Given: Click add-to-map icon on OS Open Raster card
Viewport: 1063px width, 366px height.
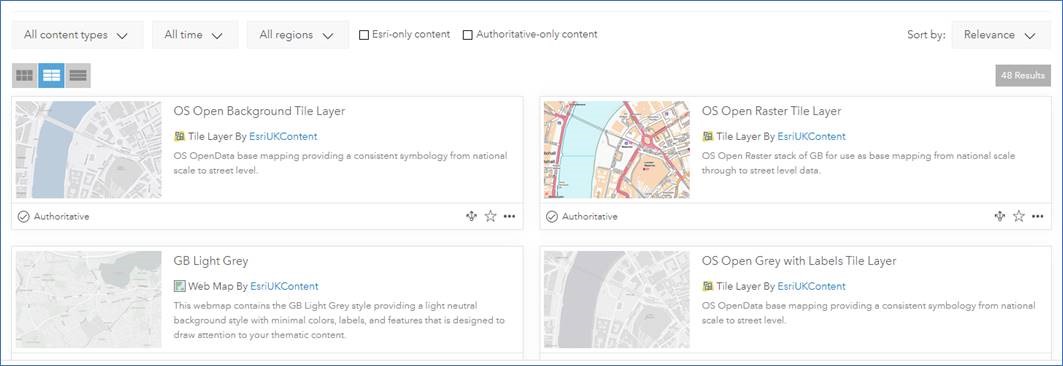Looking at the screenshot, I should (999, 217).
